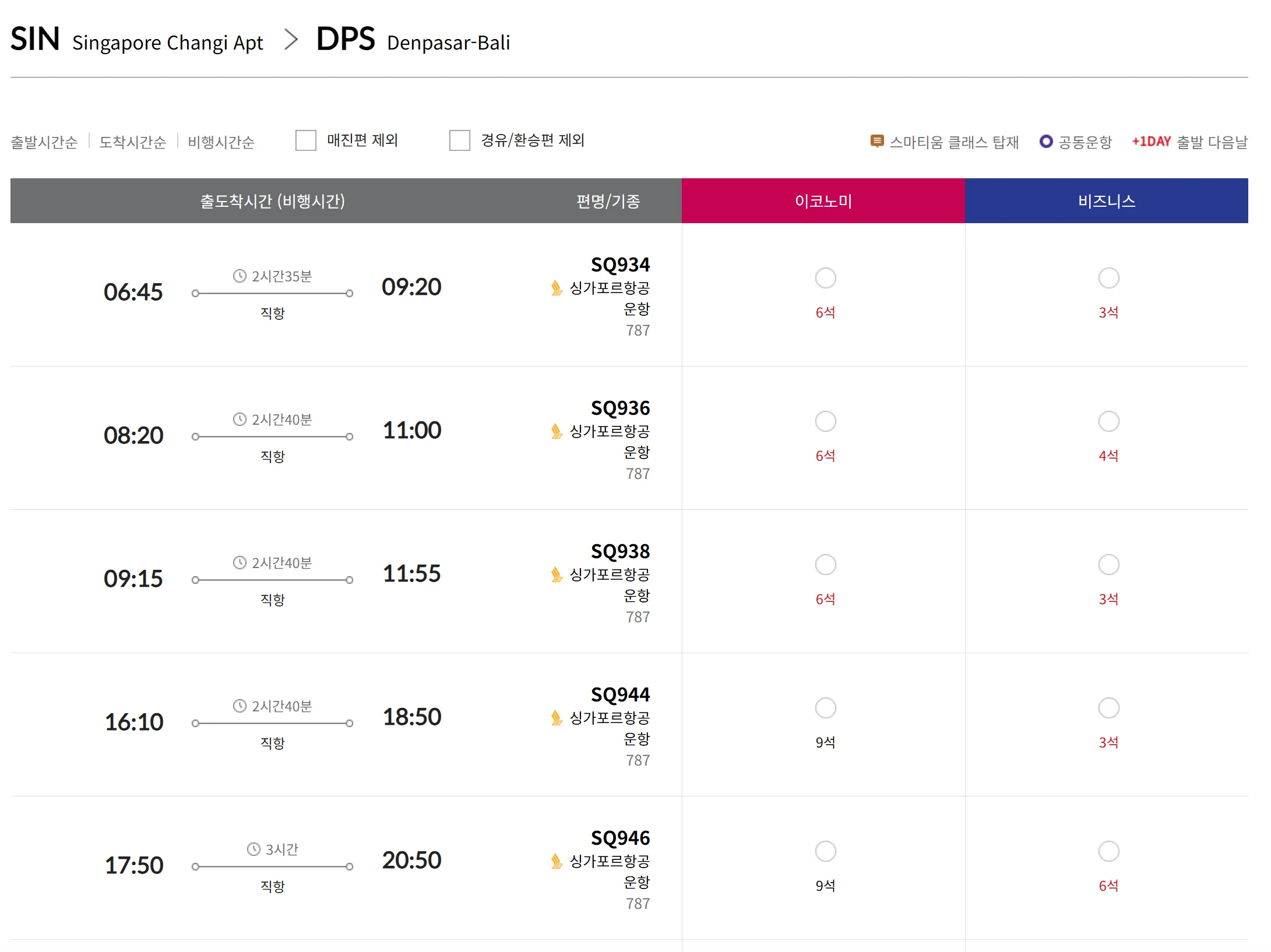Click the 이코노미 column header

pos(823,201)
